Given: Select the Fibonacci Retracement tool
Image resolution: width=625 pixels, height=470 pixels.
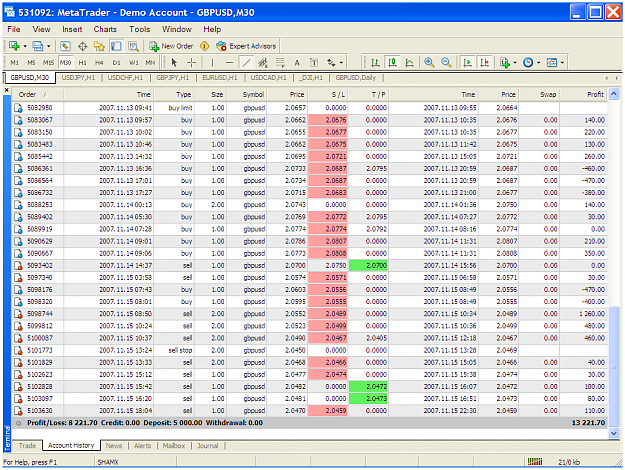Looking at the screenshot, I should tap(280, 63).
